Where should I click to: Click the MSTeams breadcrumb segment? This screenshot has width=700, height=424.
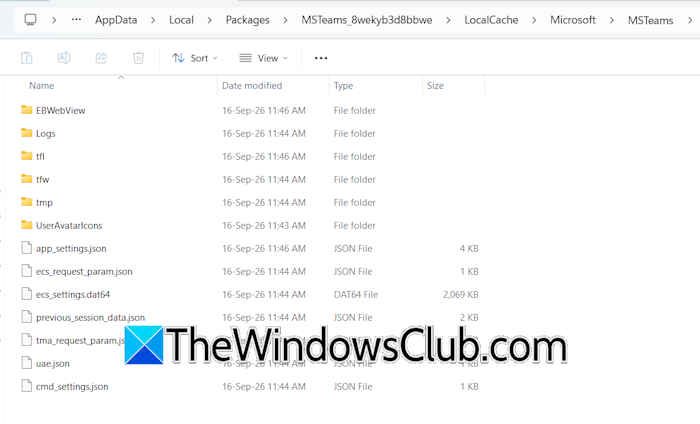(650, 20)
